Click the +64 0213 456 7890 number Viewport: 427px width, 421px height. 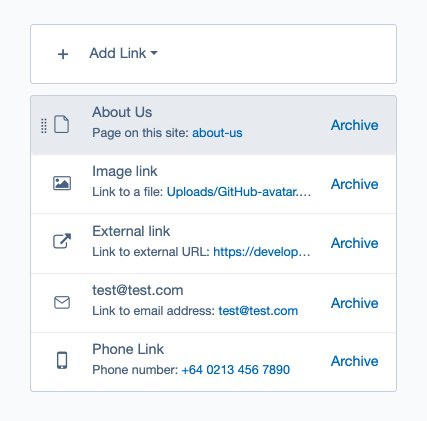point(236,370)
